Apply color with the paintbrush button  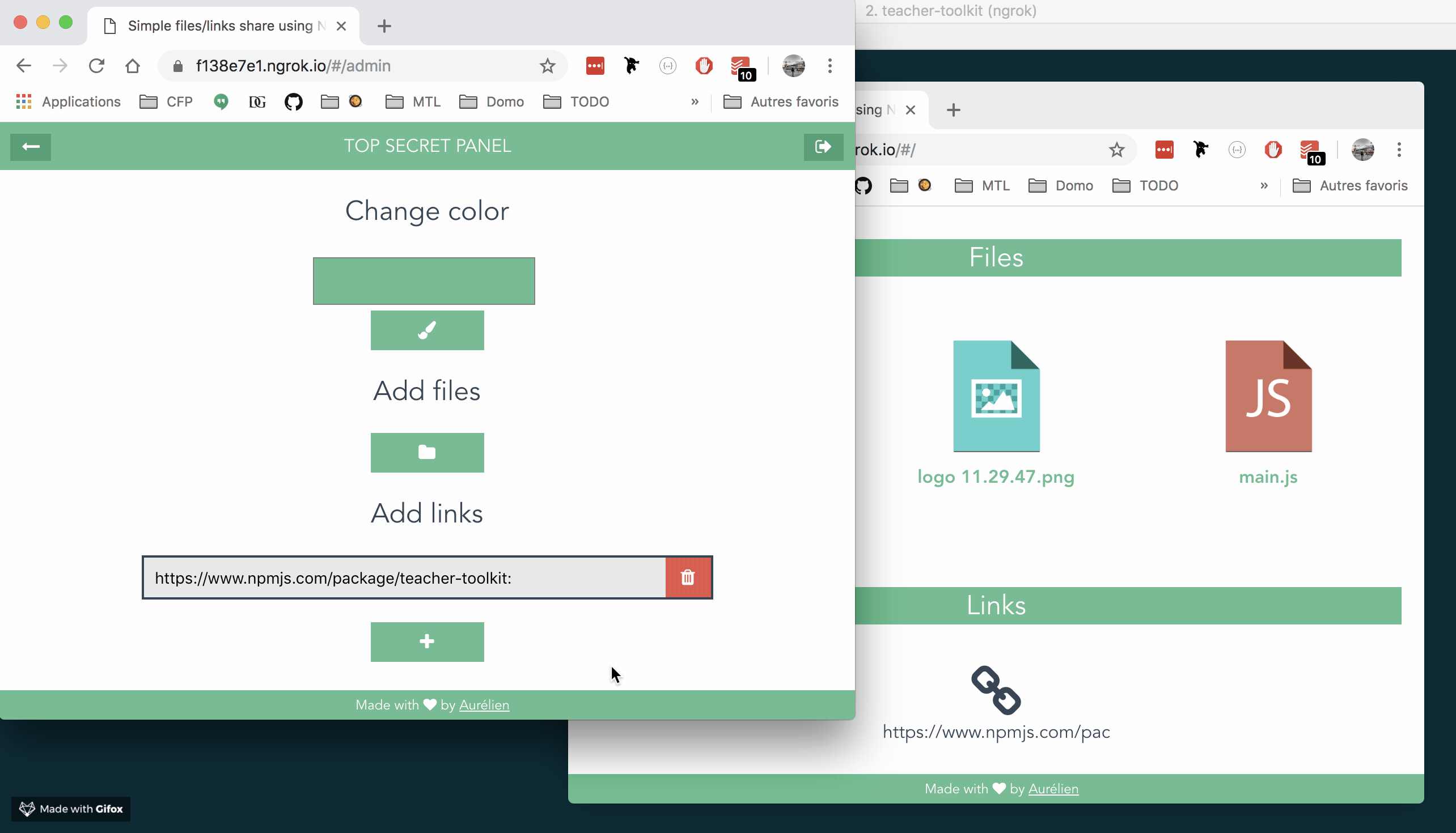(427, 330)
